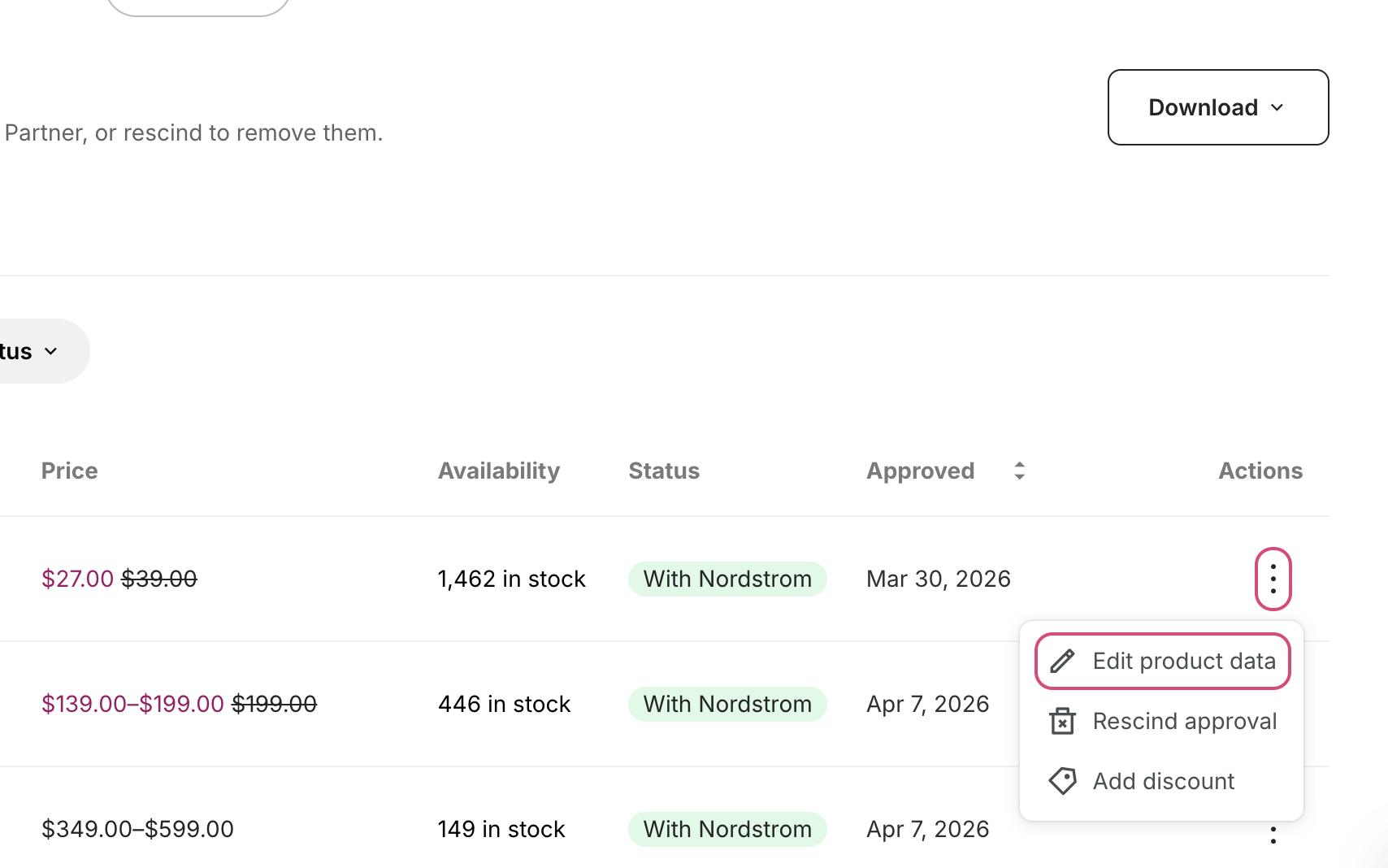Open the Download dropdown button
This screenshot has width=1388, height=868.
[x=1217, y=107]
